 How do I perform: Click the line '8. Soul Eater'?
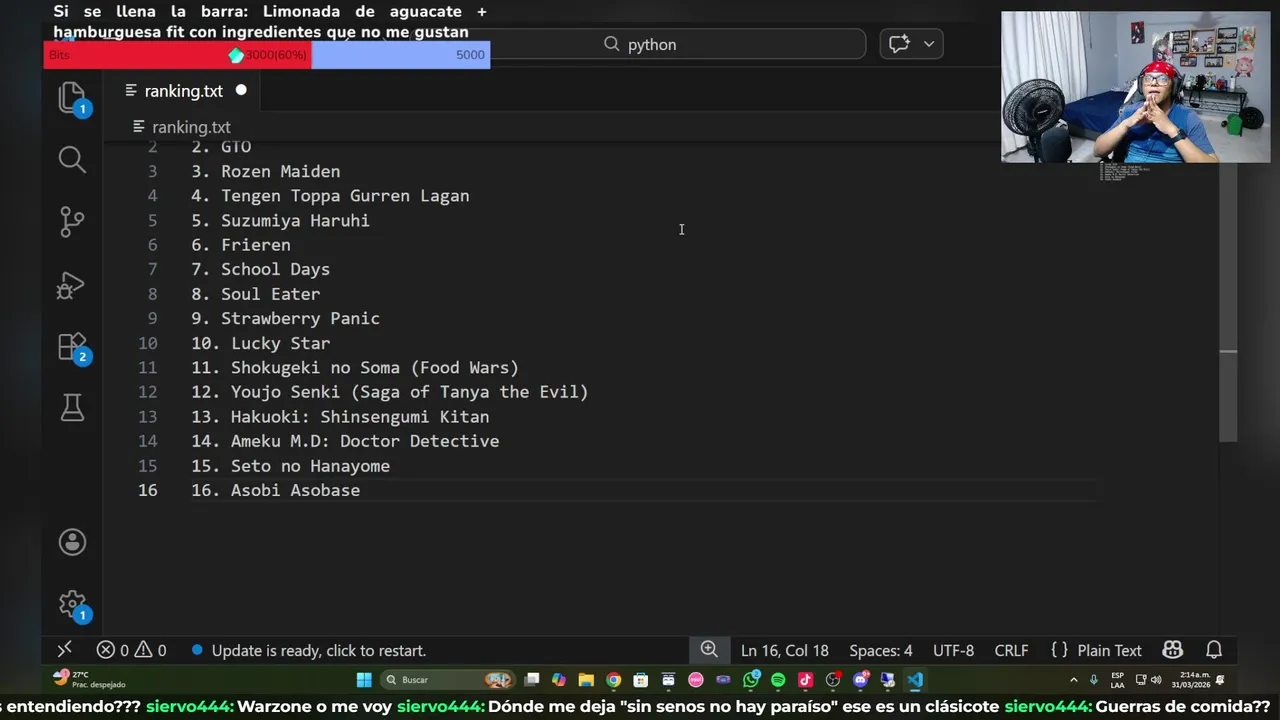click(x=256, y=294)
